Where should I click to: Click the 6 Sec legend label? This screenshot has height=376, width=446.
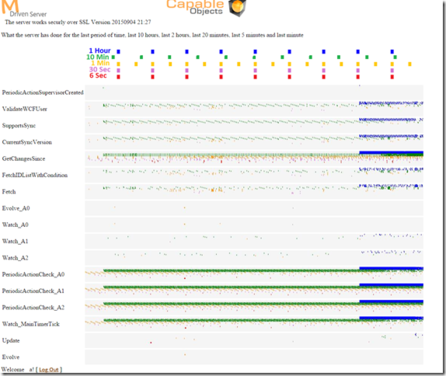[x=98, y=76]
